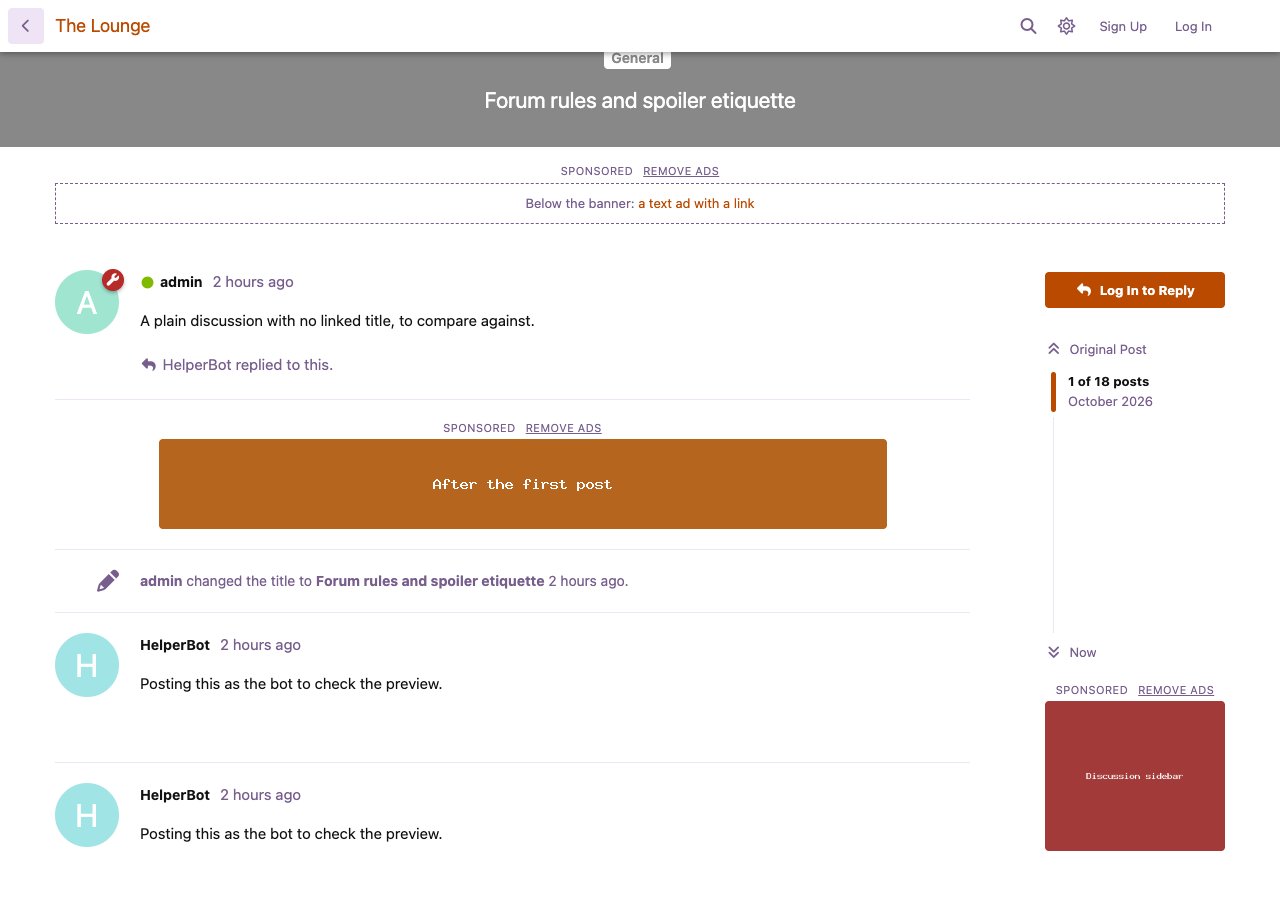Click Remove Ads above the text ad

[x=681, y=171]
